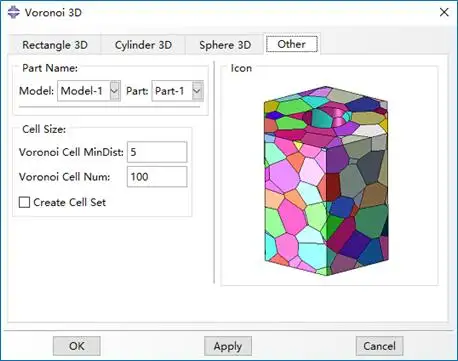The height and width of the screenshot is (361, 458).
Task: Click the 'Part:' label
Action: tap(137, 91)
